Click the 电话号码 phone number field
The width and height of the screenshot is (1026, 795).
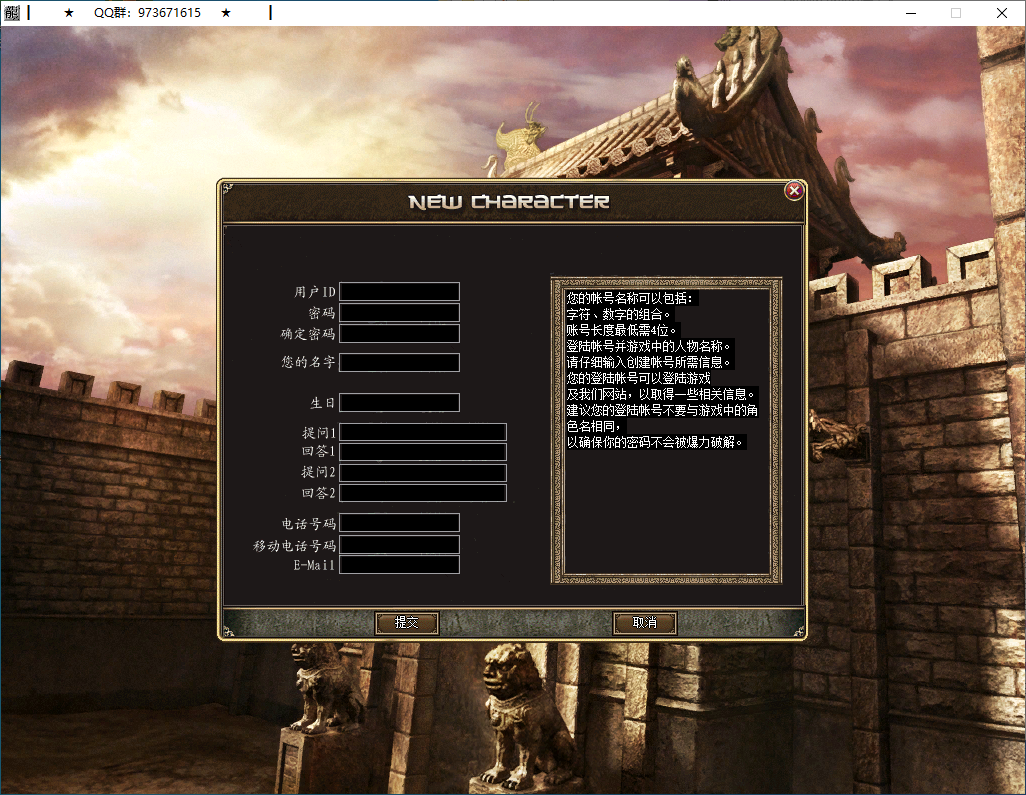[398, 522]
